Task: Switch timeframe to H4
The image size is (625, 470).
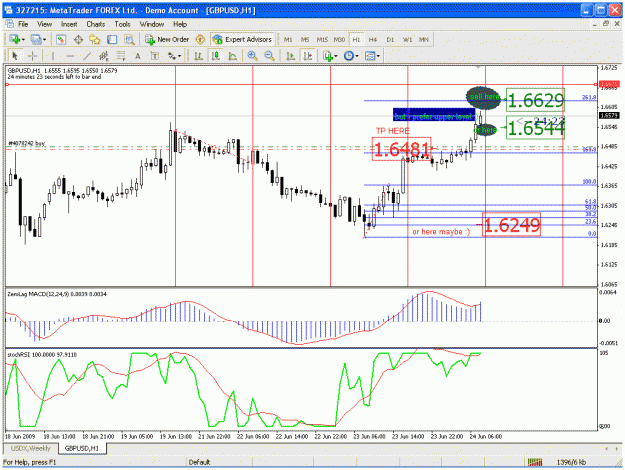Action: pos(373,39)
